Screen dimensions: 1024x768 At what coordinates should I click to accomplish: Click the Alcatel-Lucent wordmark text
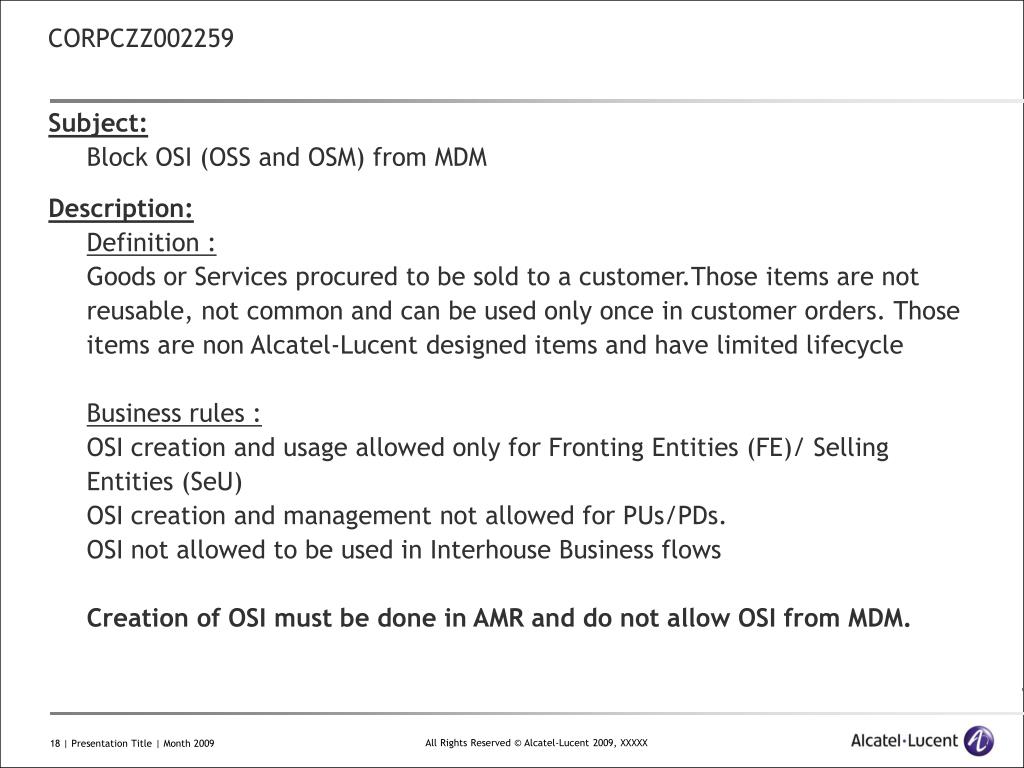click(904, 741)
